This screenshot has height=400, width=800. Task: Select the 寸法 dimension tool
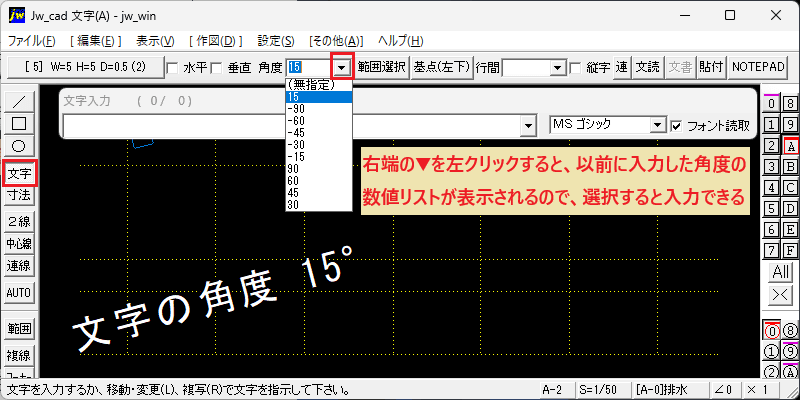tap(19, 194)
